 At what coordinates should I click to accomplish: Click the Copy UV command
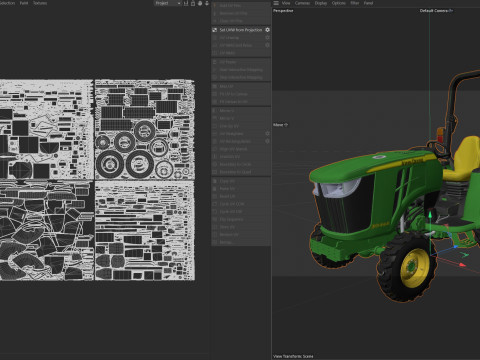(x=241, y=181)
